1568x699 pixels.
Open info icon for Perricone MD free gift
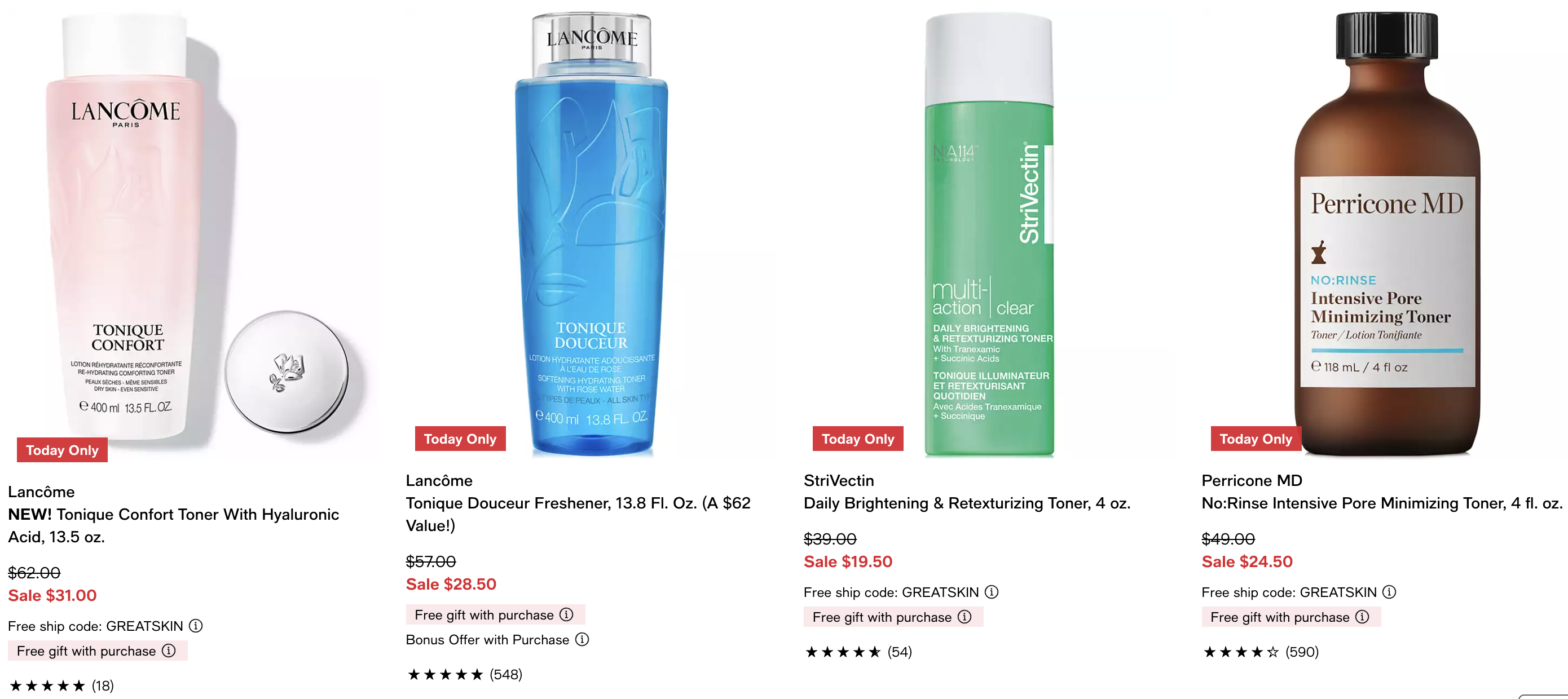tap(1362, 616)
